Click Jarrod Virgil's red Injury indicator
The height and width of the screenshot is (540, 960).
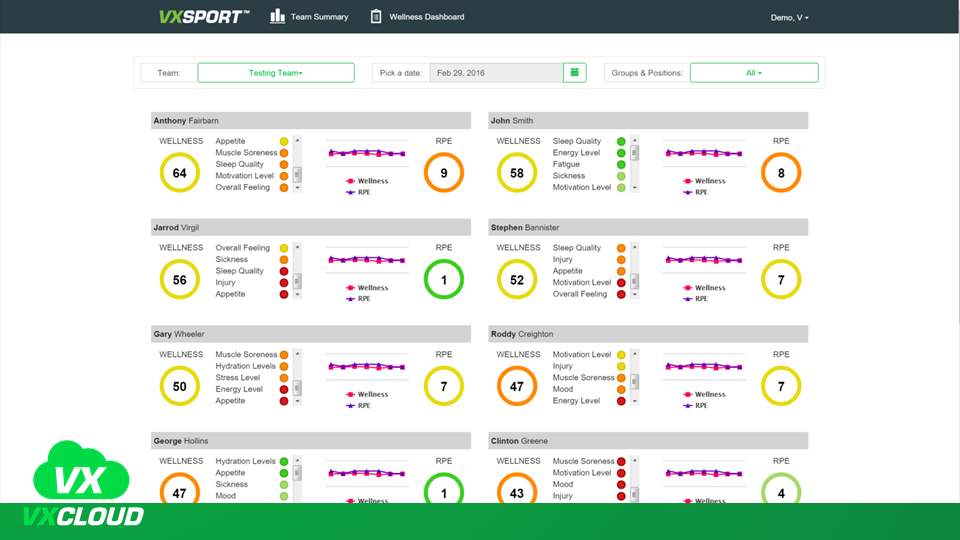pos(284,283)
